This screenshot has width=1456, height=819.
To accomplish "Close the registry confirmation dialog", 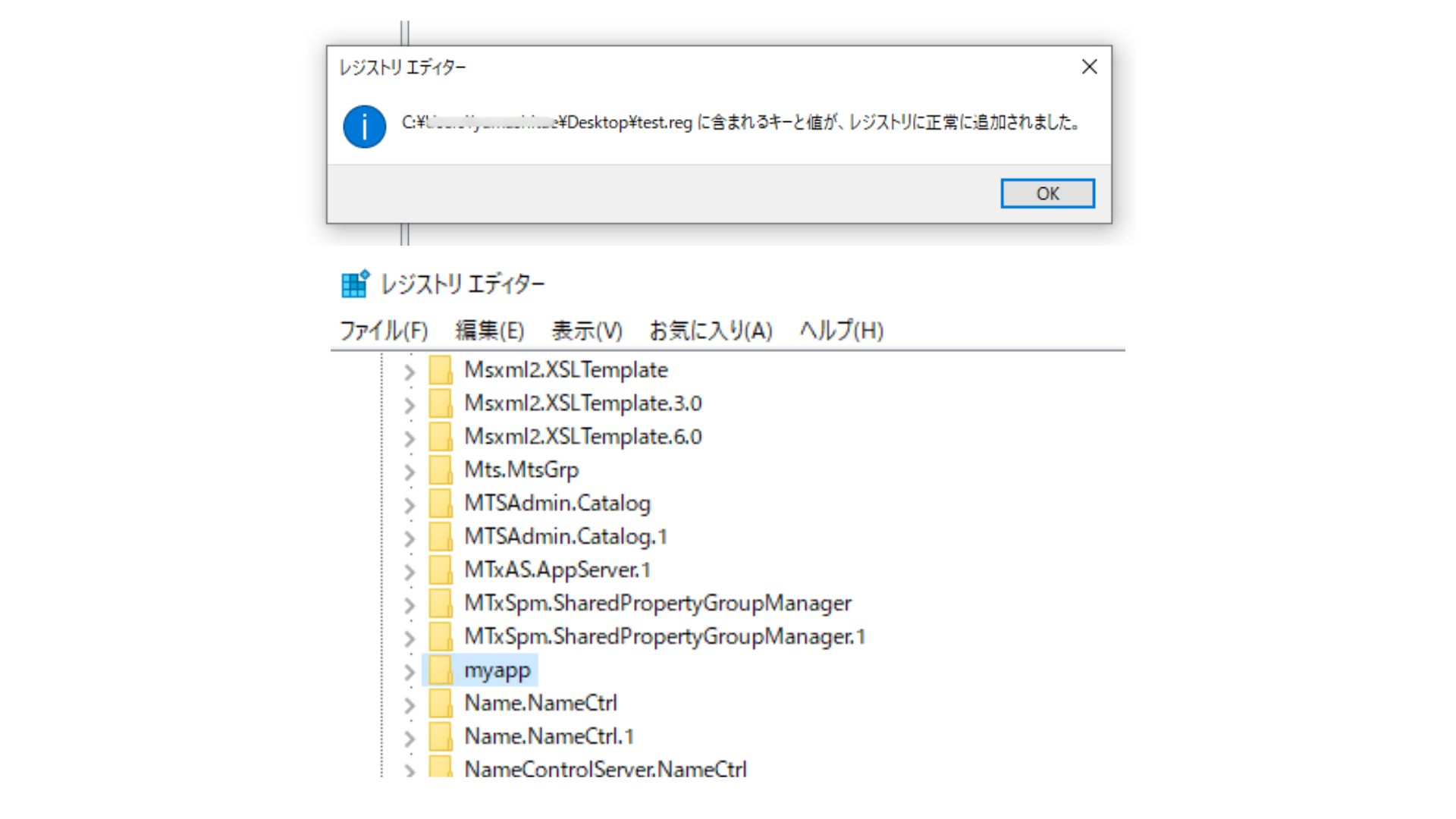I will tap(1089, 67).
